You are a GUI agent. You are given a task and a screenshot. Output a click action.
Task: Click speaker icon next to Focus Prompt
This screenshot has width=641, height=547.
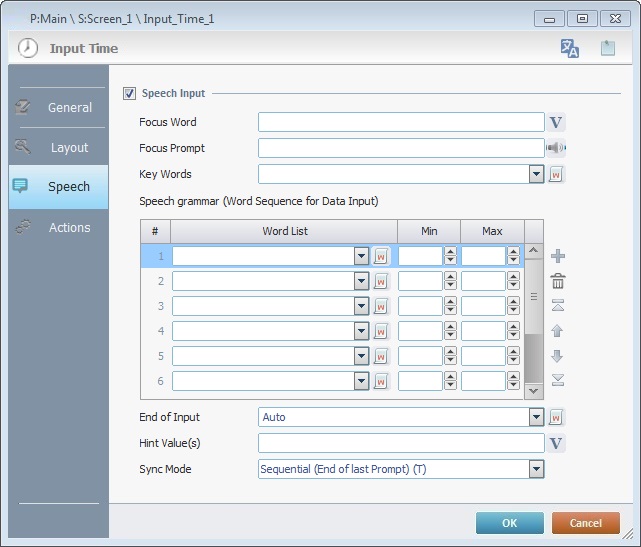[x=557, y=148]
